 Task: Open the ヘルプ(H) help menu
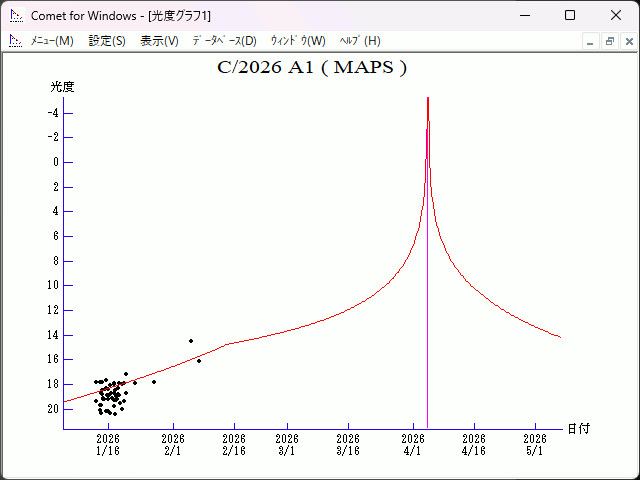(x=360, y=41)
